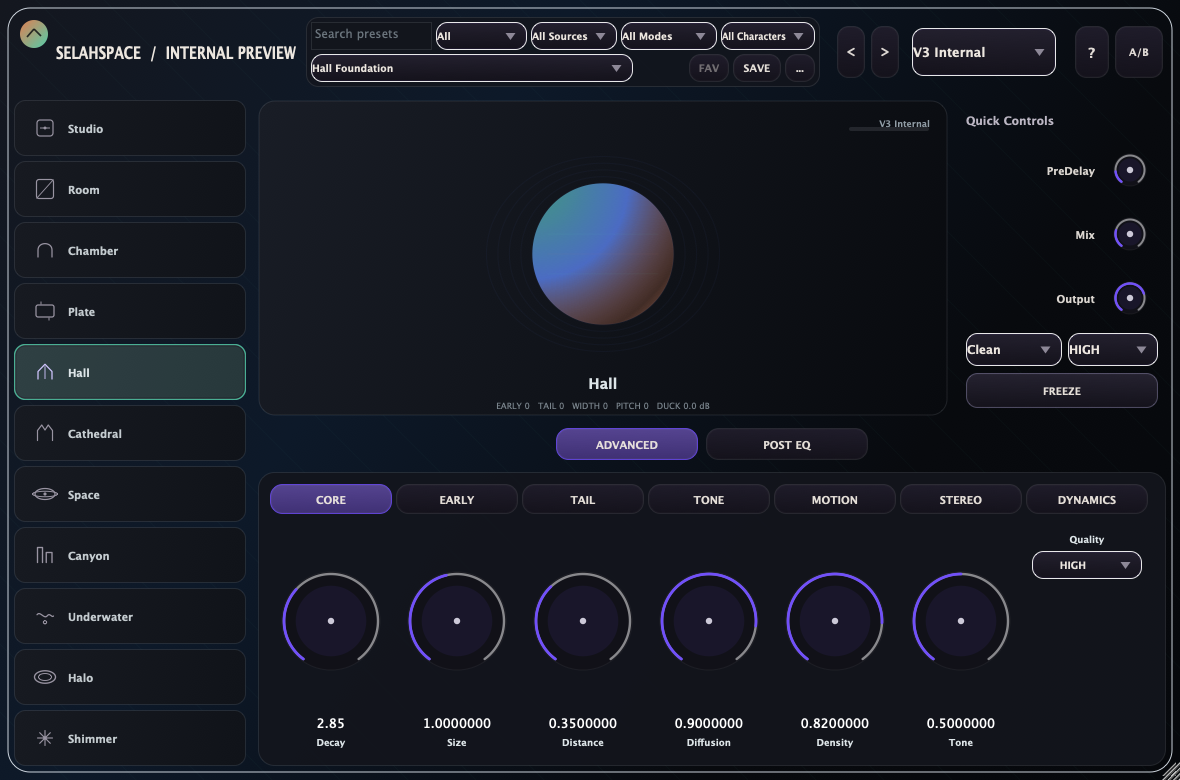The height and width of the screenshot is (780, 1180).
Task: Go to previous preset with left arrow
Action: click(x=851, y=52)
